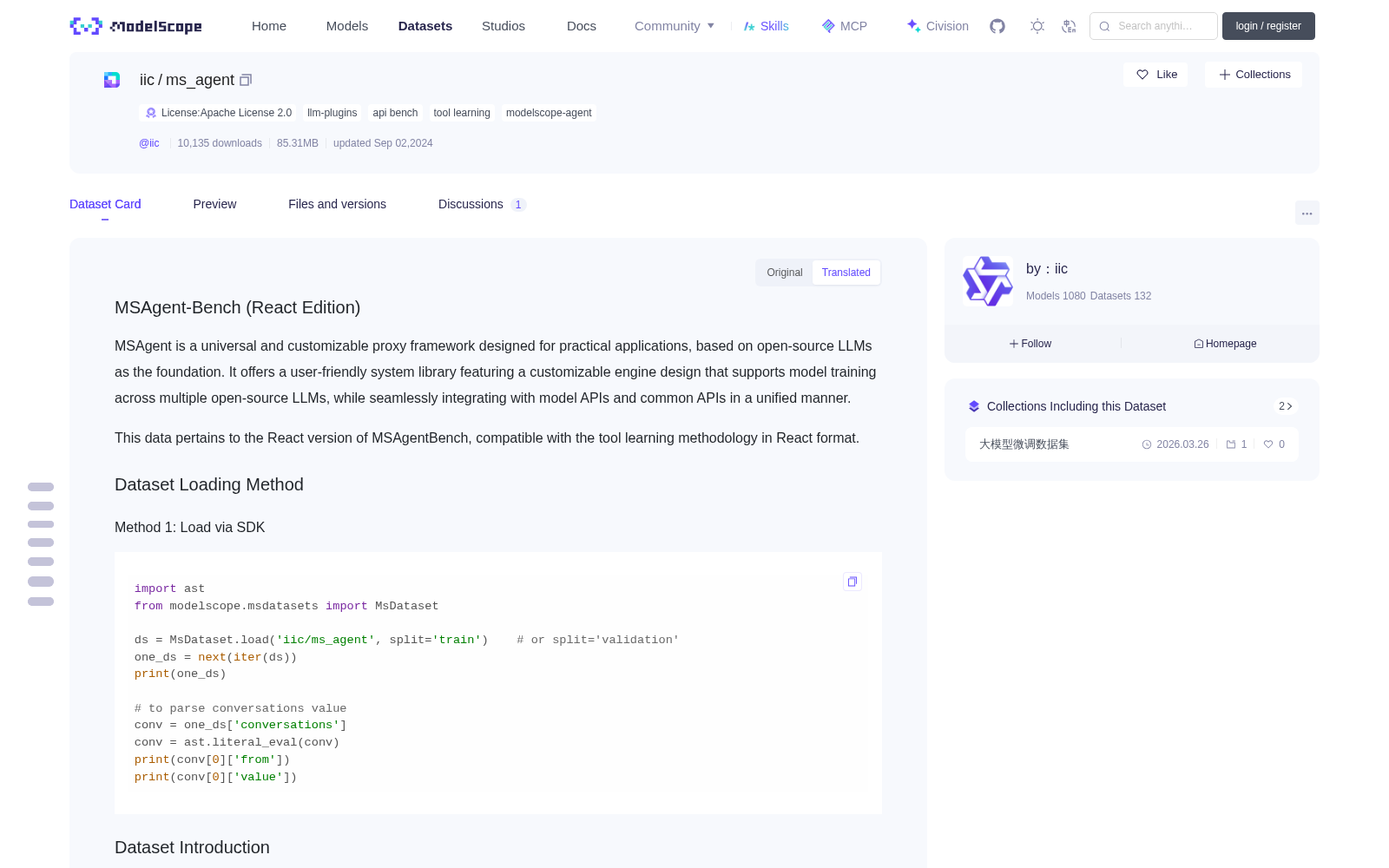Expand the collections list via the 2 chevron
Viewport: 1389px width, 868px height.
1286,406
